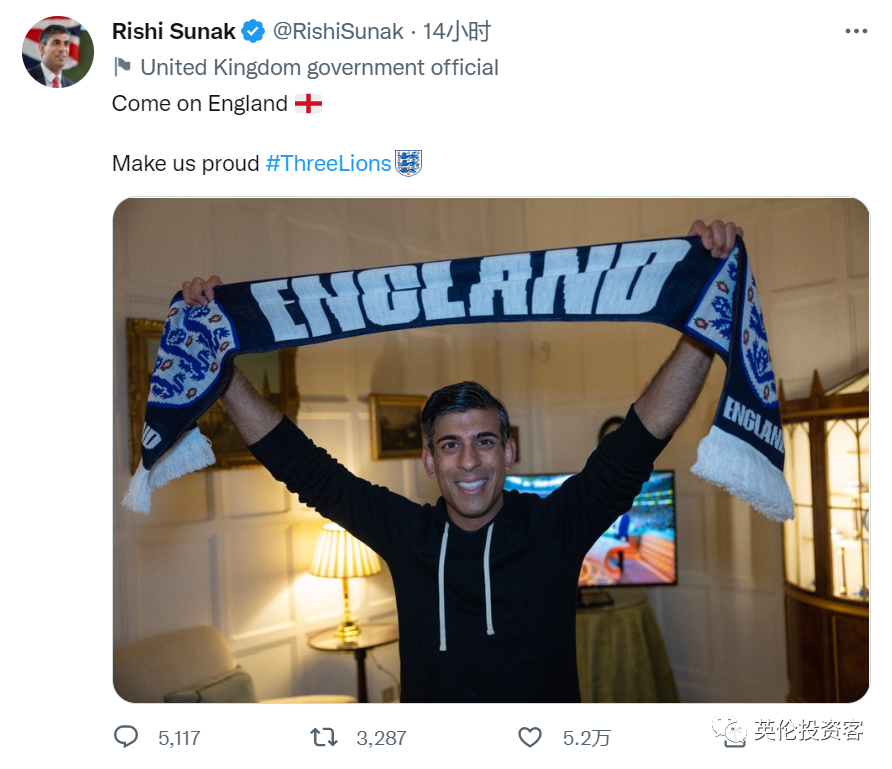Open the @RishiSunak handle link
892x769 pixels.
coord(338,31)
